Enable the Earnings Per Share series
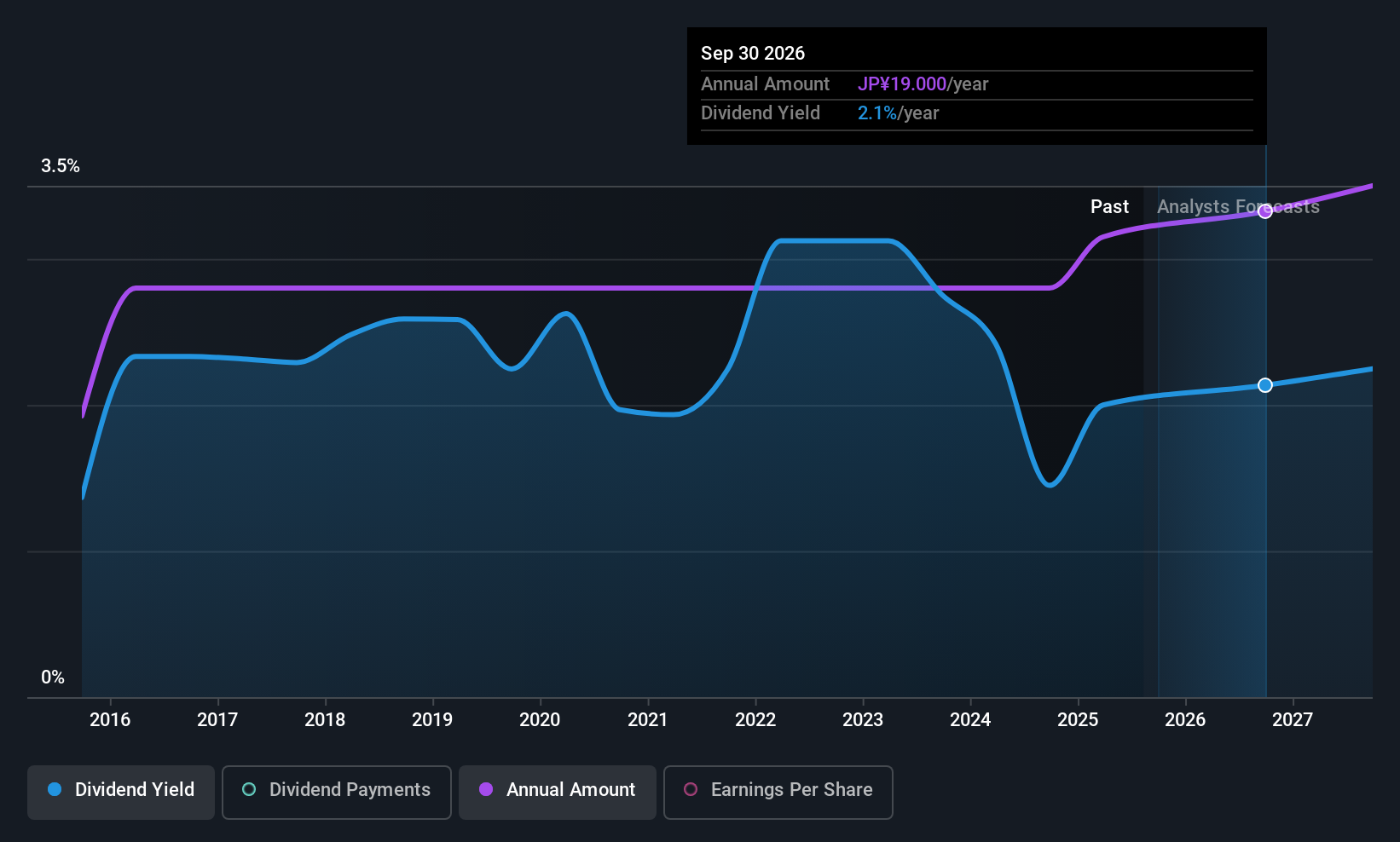Image resolution: width=1400 pixels, height=842 pixels. [778, 792]
